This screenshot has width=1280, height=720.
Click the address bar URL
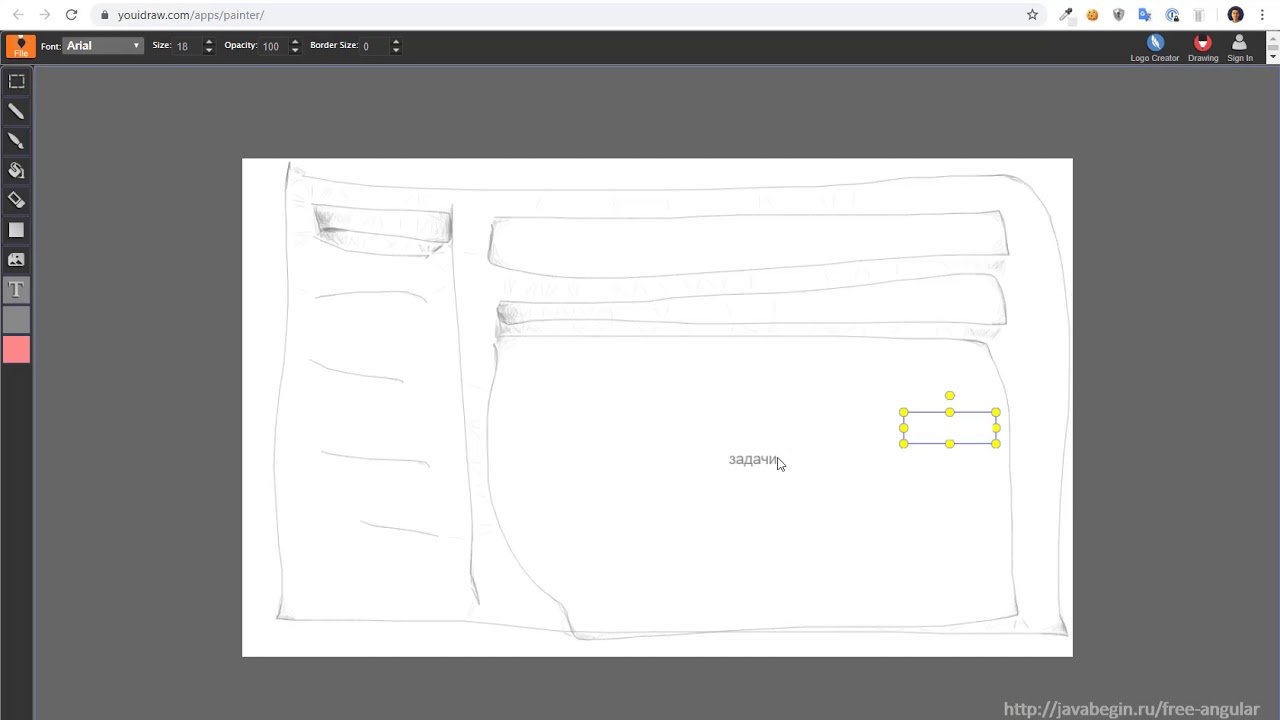click(x=191, y=15)
